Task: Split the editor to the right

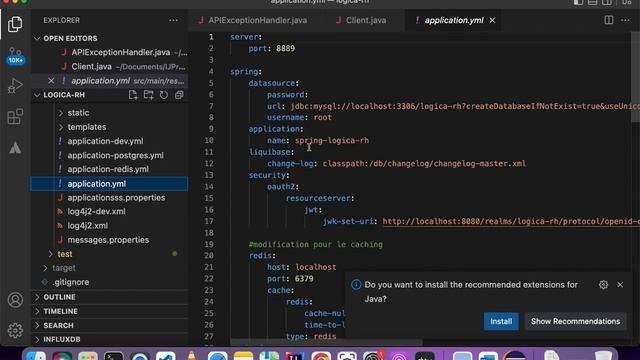Action: (x=609, y=20)
